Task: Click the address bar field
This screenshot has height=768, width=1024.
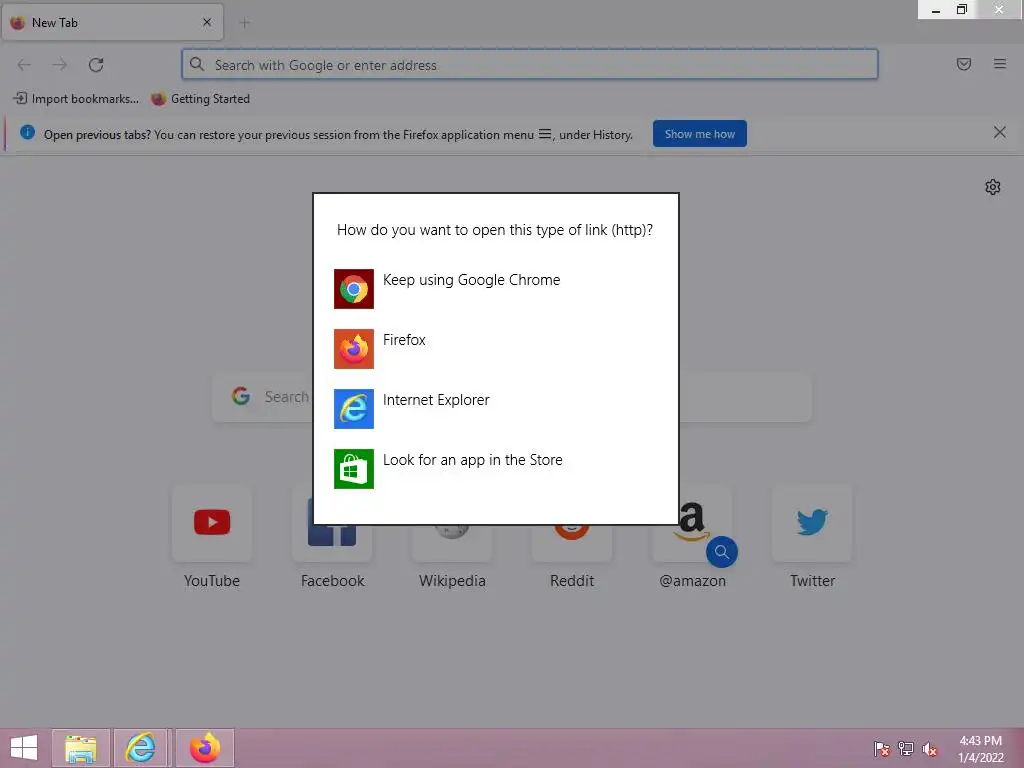Action: [530, 65]
